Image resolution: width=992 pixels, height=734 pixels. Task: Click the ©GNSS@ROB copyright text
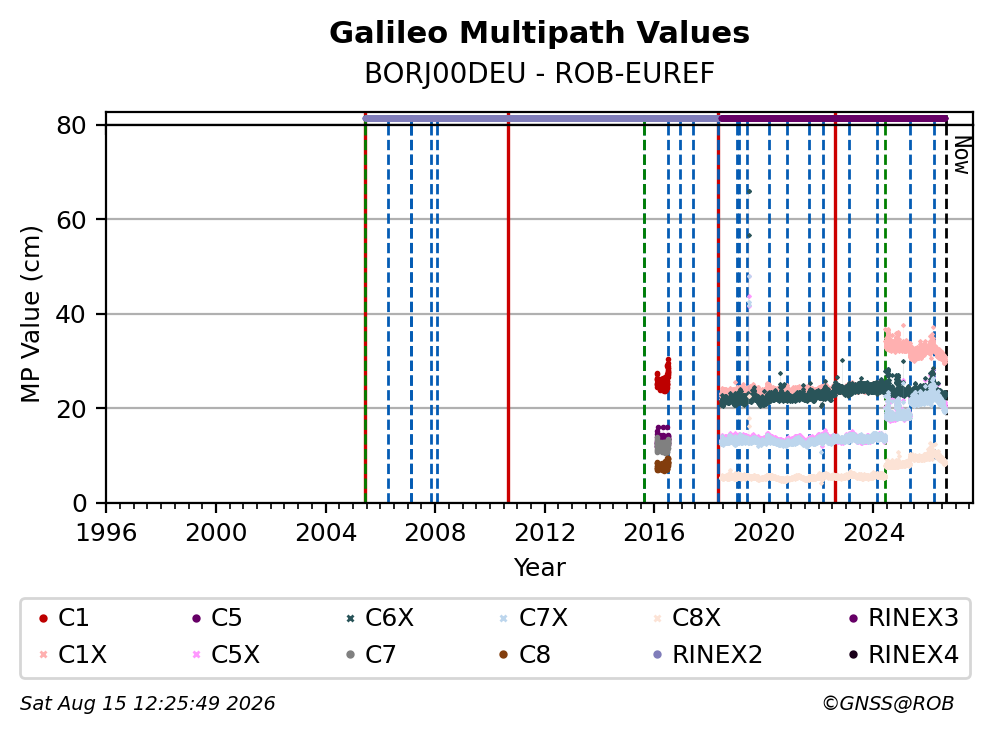(x=888, y=703)
